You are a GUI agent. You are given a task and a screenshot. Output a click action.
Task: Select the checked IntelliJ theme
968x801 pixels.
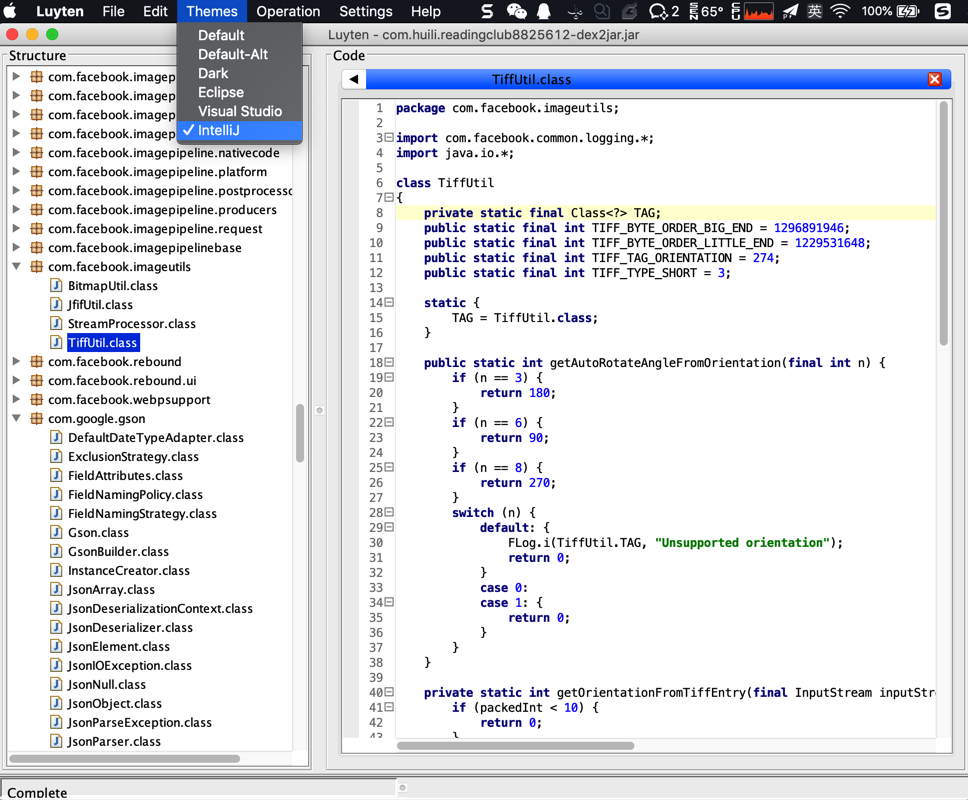240,130
